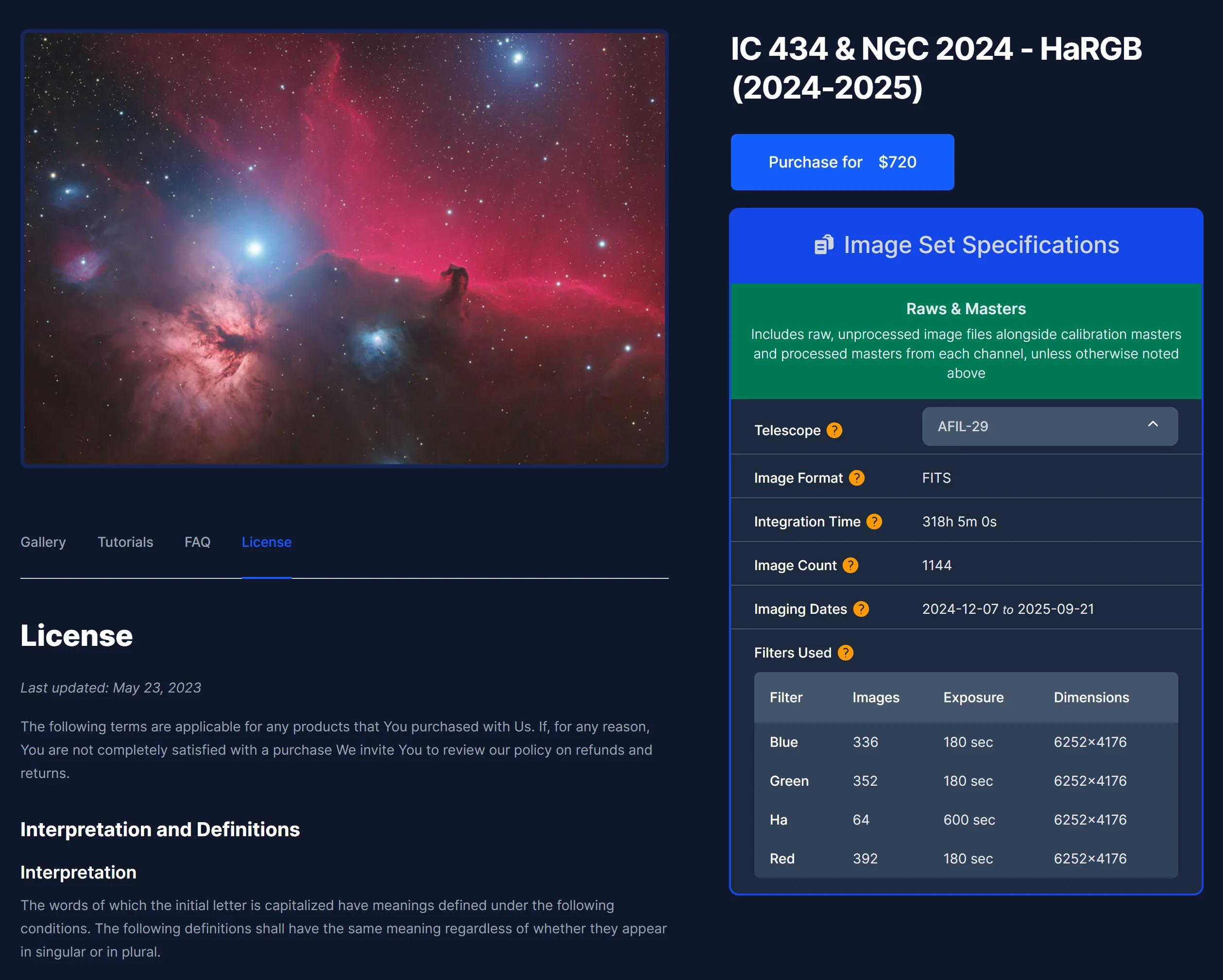Click the chevron arrow in the telescope selector
Screen dimensions: 1223x980
tap(1153, 424)
